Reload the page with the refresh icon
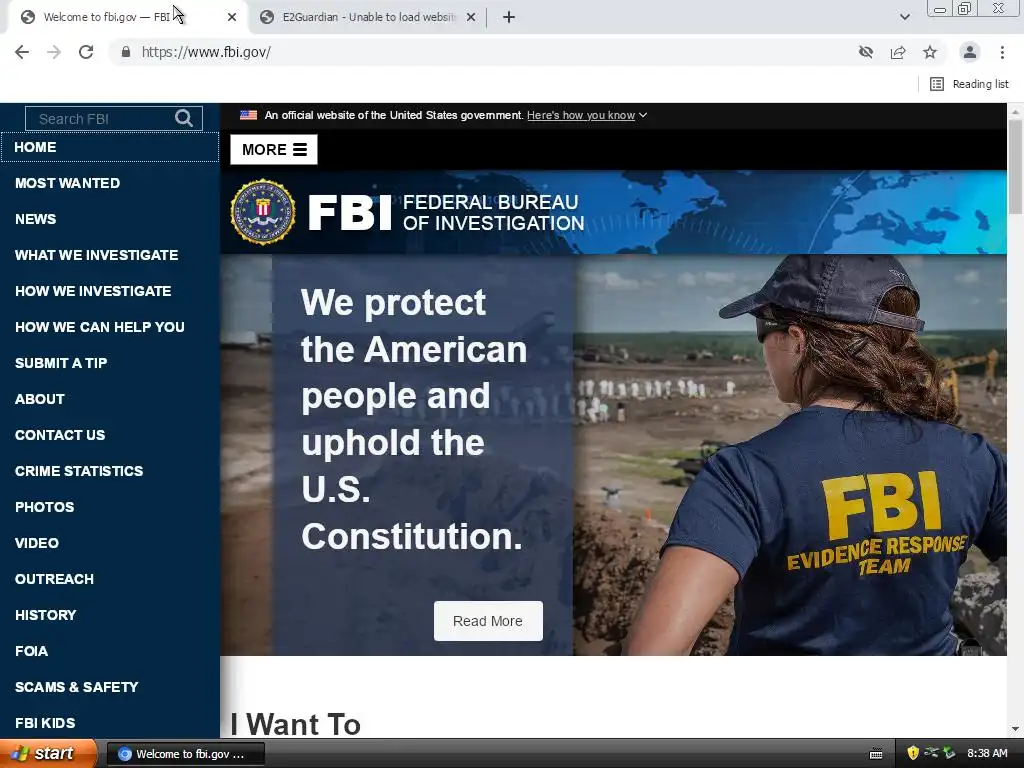Viewport: 1024px width, 768px height. 86,52
